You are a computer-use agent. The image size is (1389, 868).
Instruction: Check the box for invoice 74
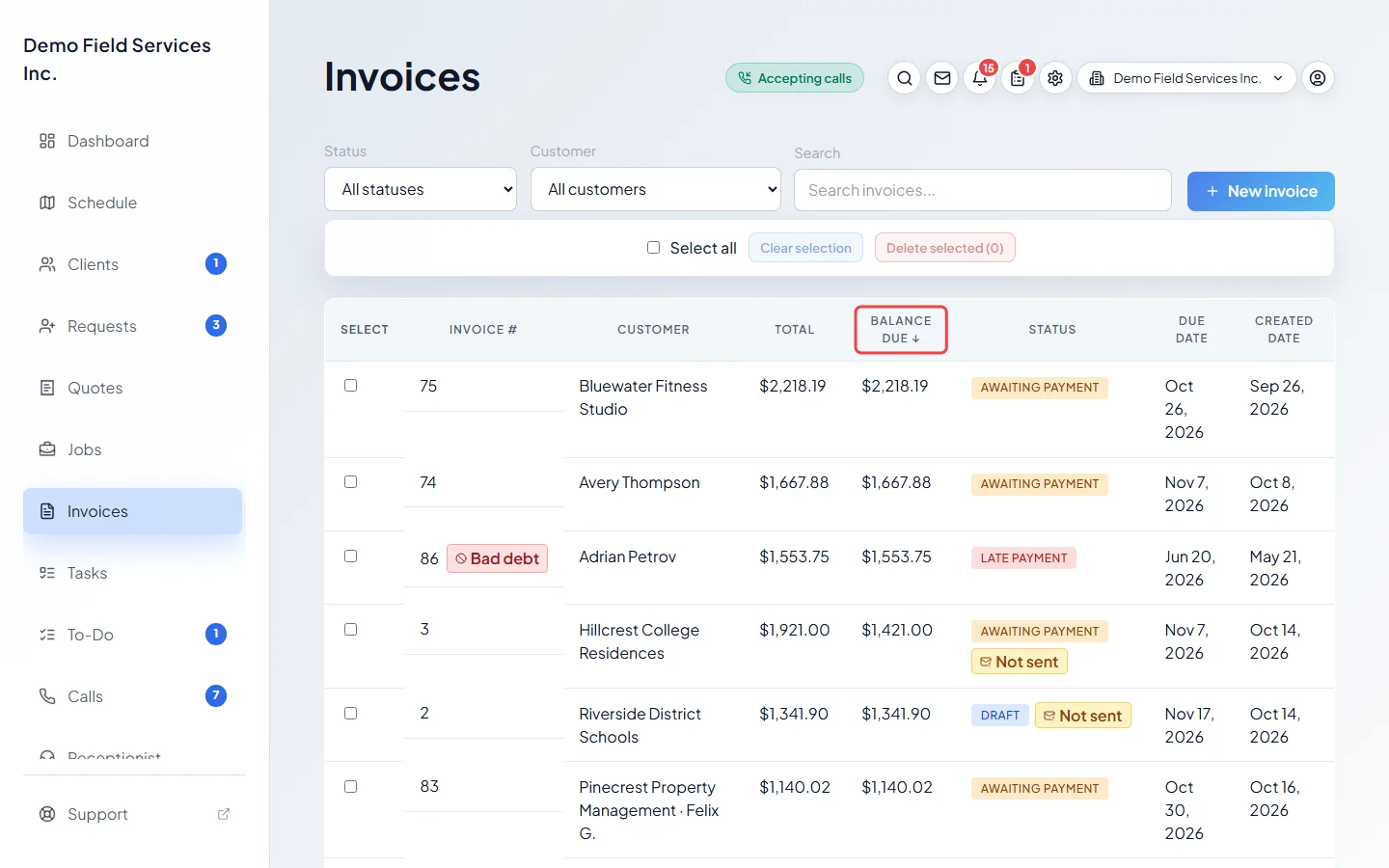point(351,482)
